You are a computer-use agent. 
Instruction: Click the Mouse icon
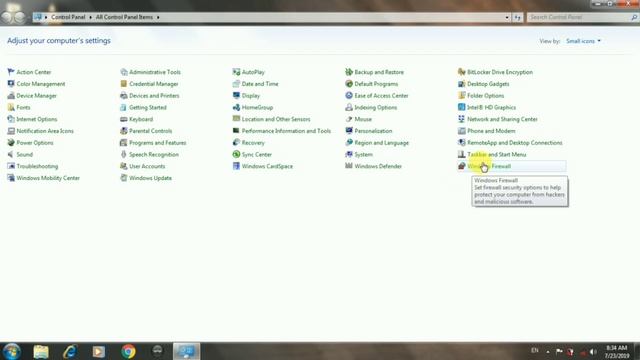click(349, 119)
